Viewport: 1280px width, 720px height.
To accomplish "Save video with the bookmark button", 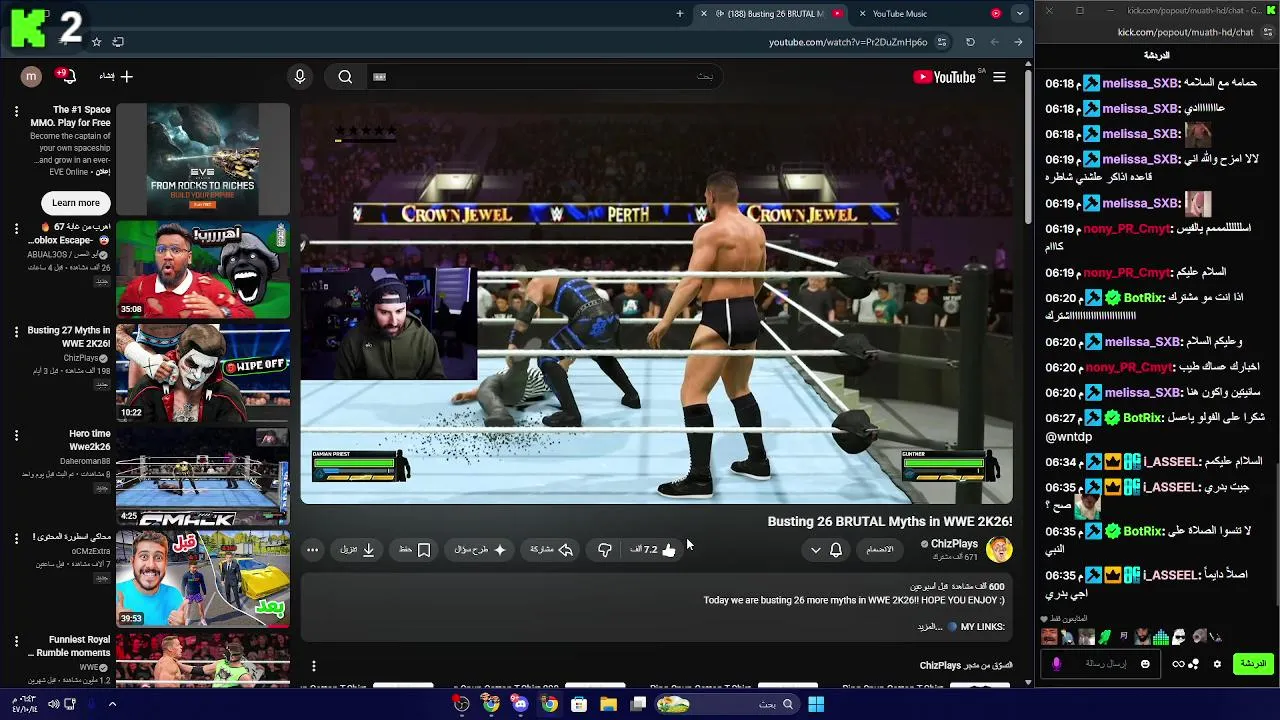I will (x=415, y=549).
